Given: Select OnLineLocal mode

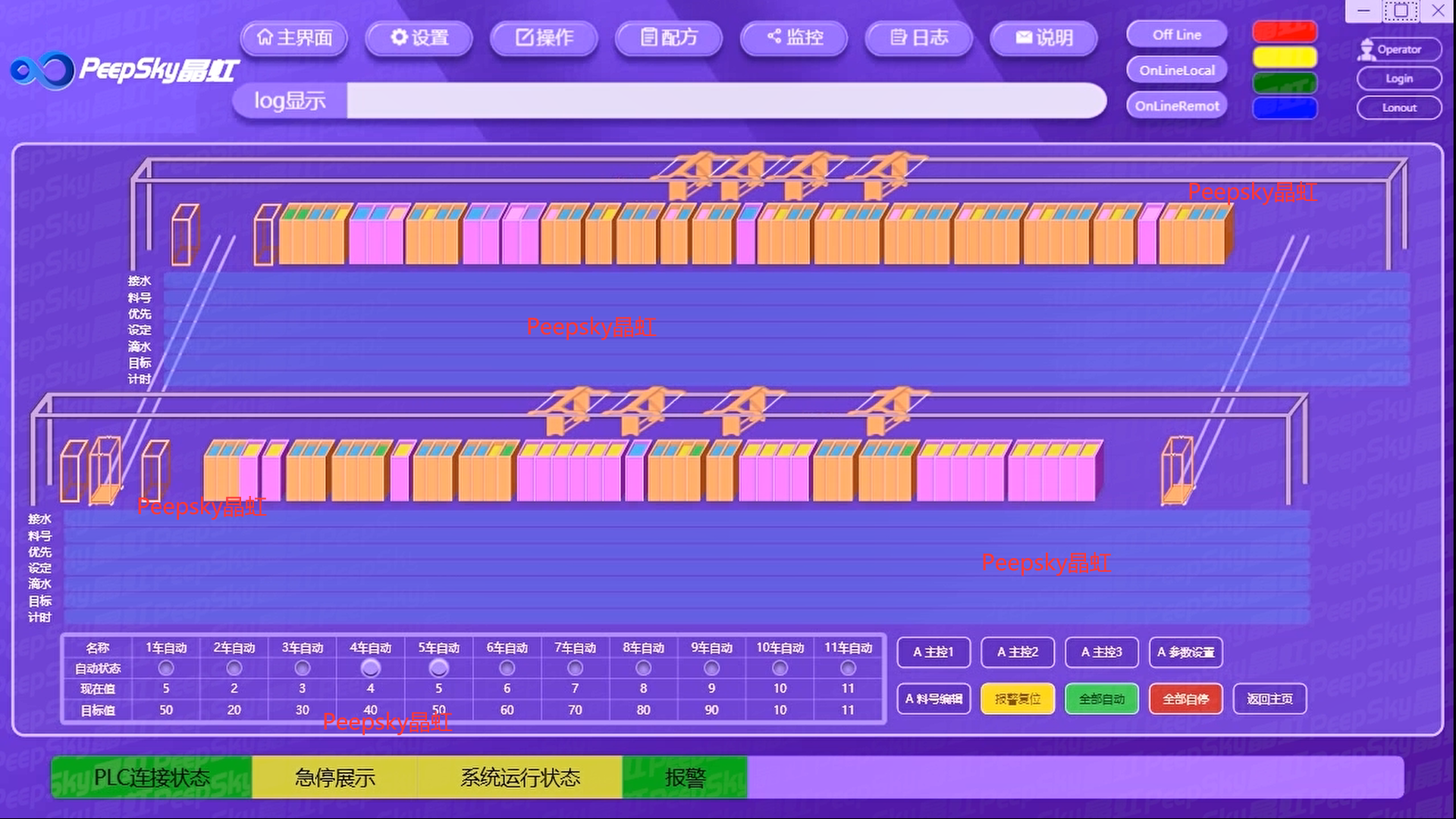Looking at the screenshot, I should point(1176,71).
